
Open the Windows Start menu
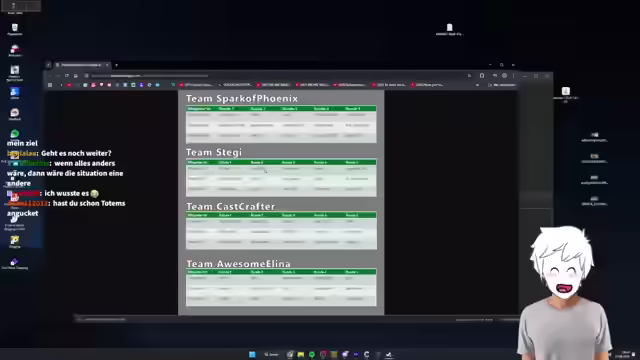pos(252,354)
